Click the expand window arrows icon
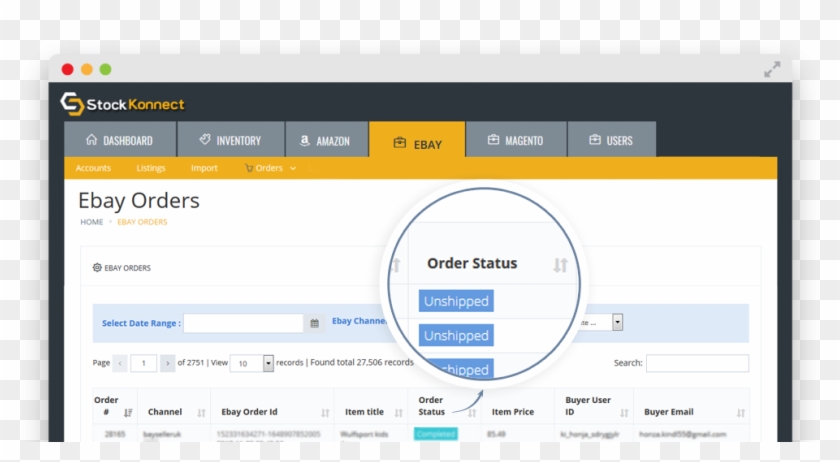840x462 pixels. pyautogui.click(x=772, y=69)
